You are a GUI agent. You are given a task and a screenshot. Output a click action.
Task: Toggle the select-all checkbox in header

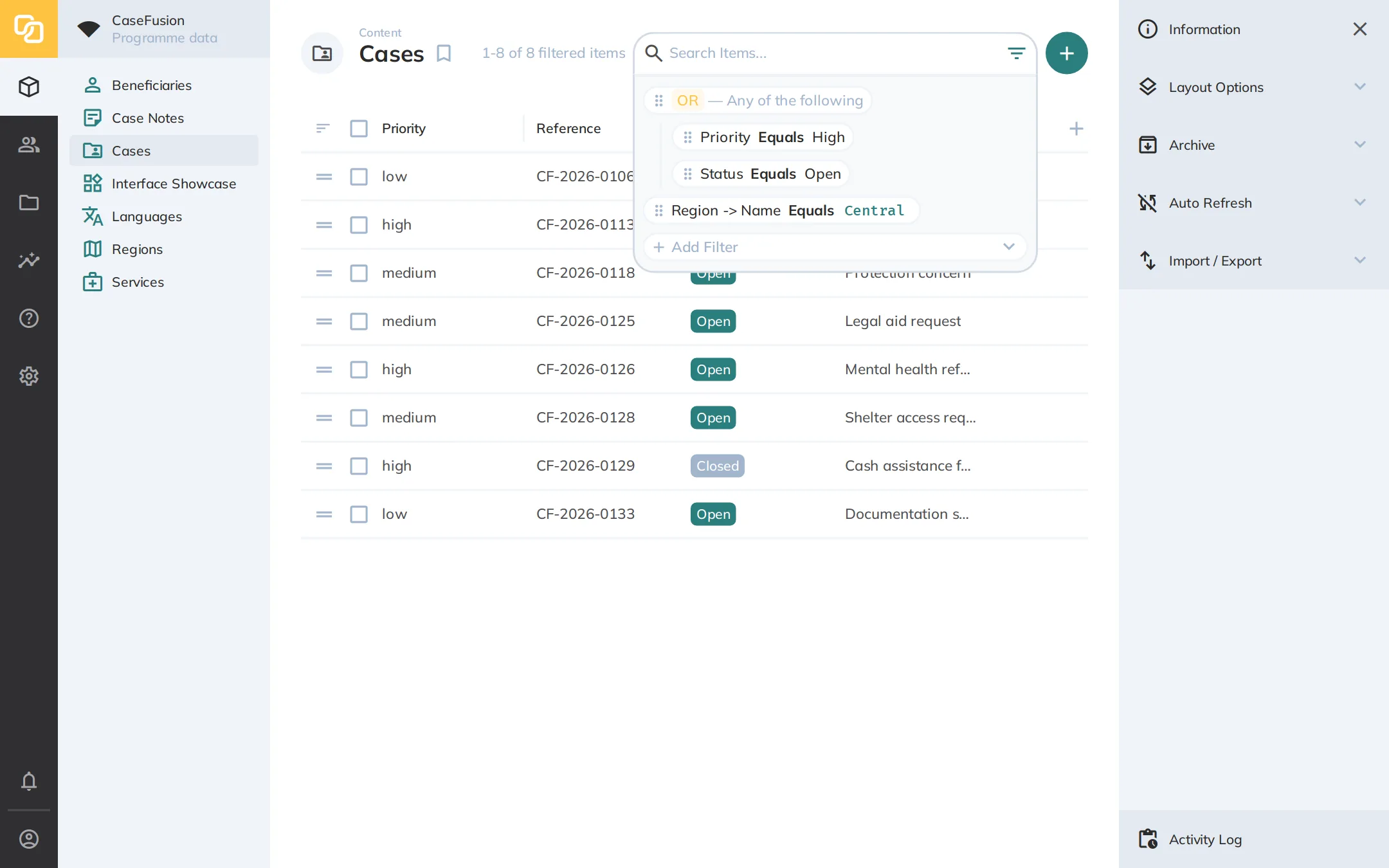coord(359,129)
